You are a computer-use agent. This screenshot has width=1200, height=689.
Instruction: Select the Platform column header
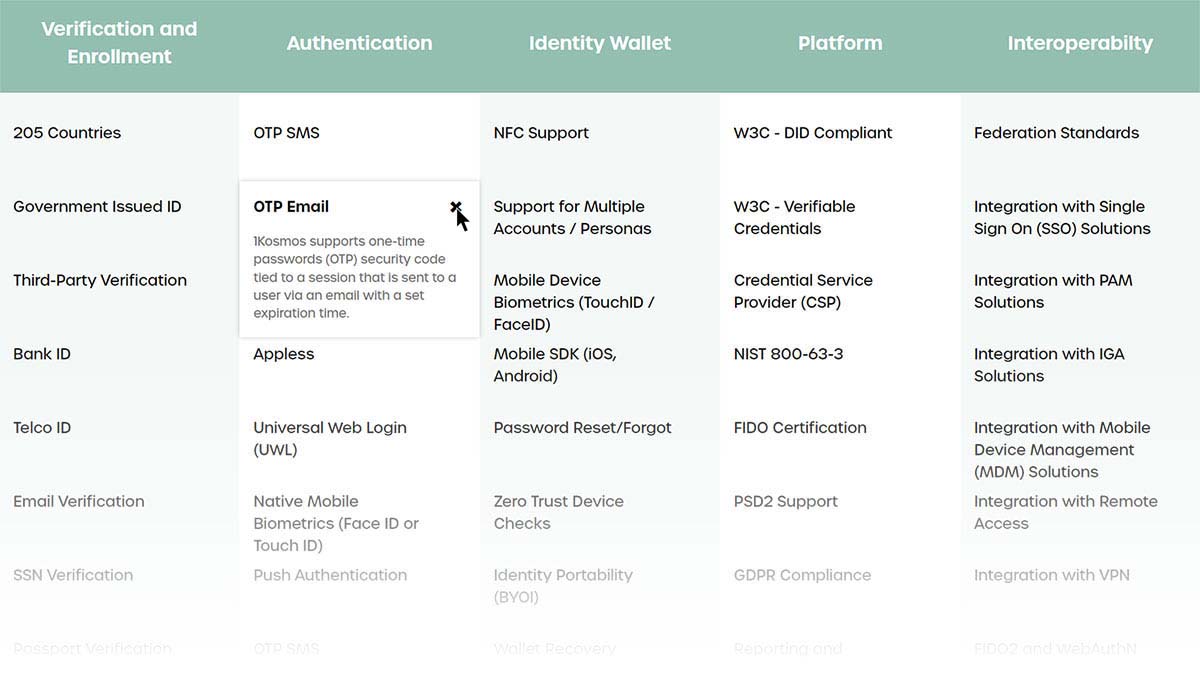tap(839, 43)
